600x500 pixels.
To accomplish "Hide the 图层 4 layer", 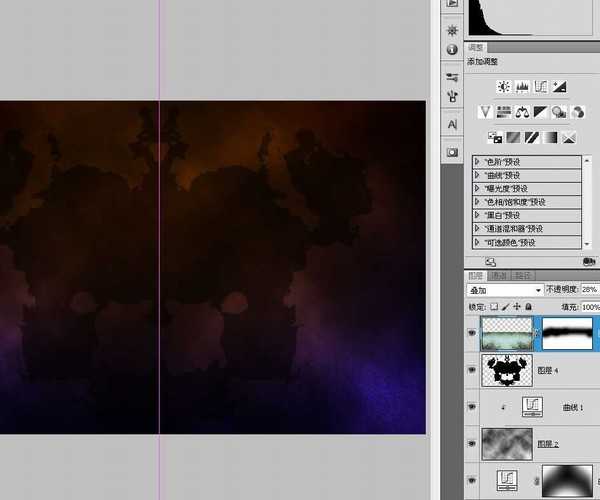I will [x=471, y=369].
